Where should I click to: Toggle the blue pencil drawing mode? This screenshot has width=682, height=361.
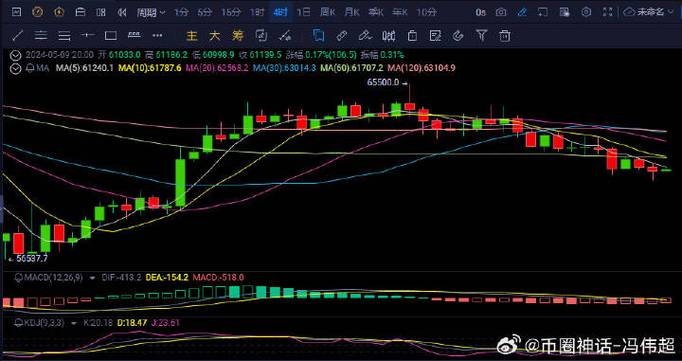click(x=522, y=12)
